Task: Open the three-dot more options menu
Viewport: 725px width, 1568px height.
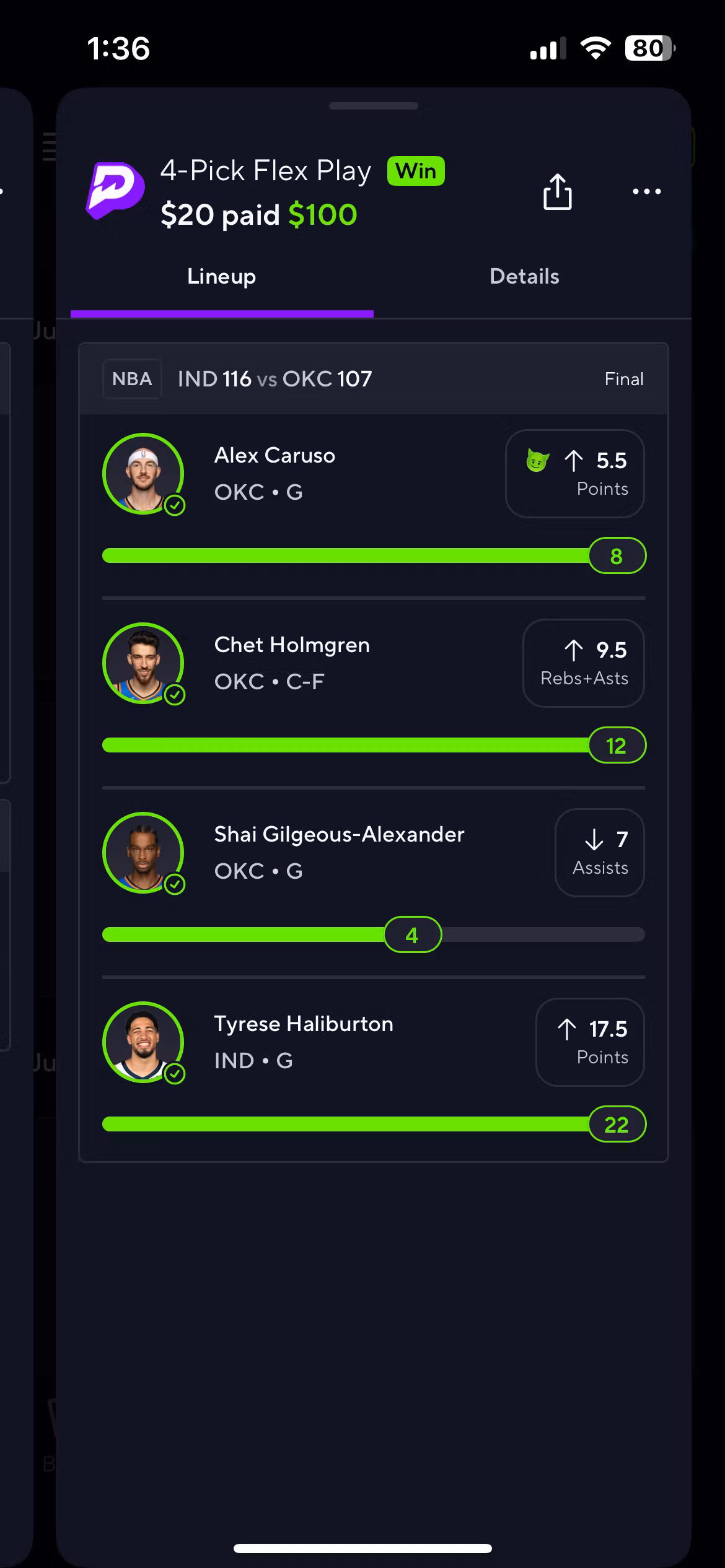Action: (x=646, y=191)
